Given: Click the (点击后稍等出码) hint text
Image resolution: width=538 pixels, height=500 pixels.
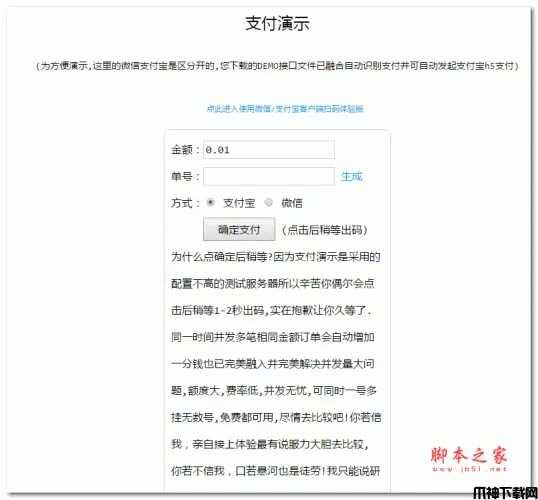Looking at the screenshot, I should [325, 230].
